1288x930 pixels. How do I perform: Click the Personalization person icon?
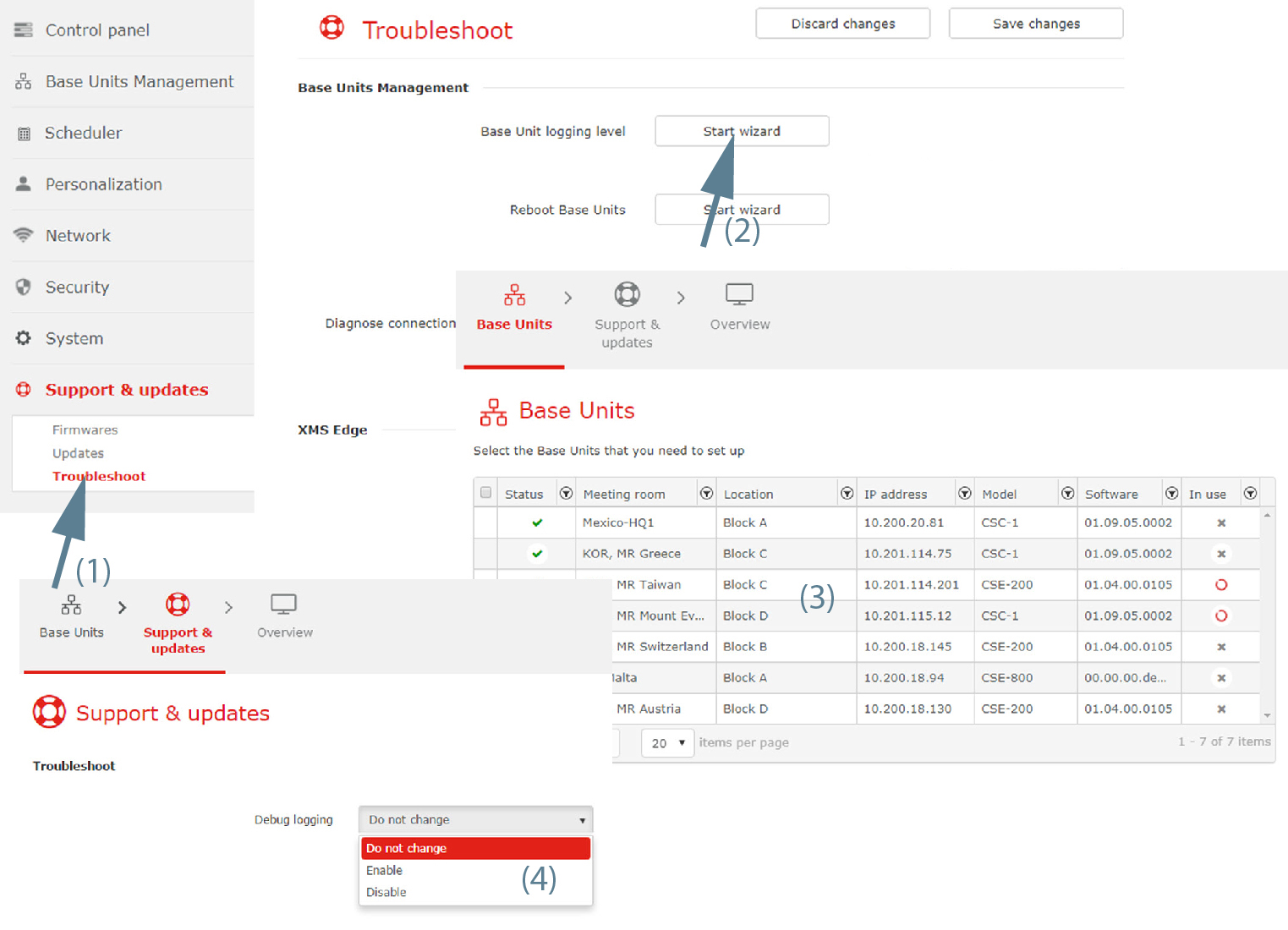pyautogui.click(x=24, y=183)
